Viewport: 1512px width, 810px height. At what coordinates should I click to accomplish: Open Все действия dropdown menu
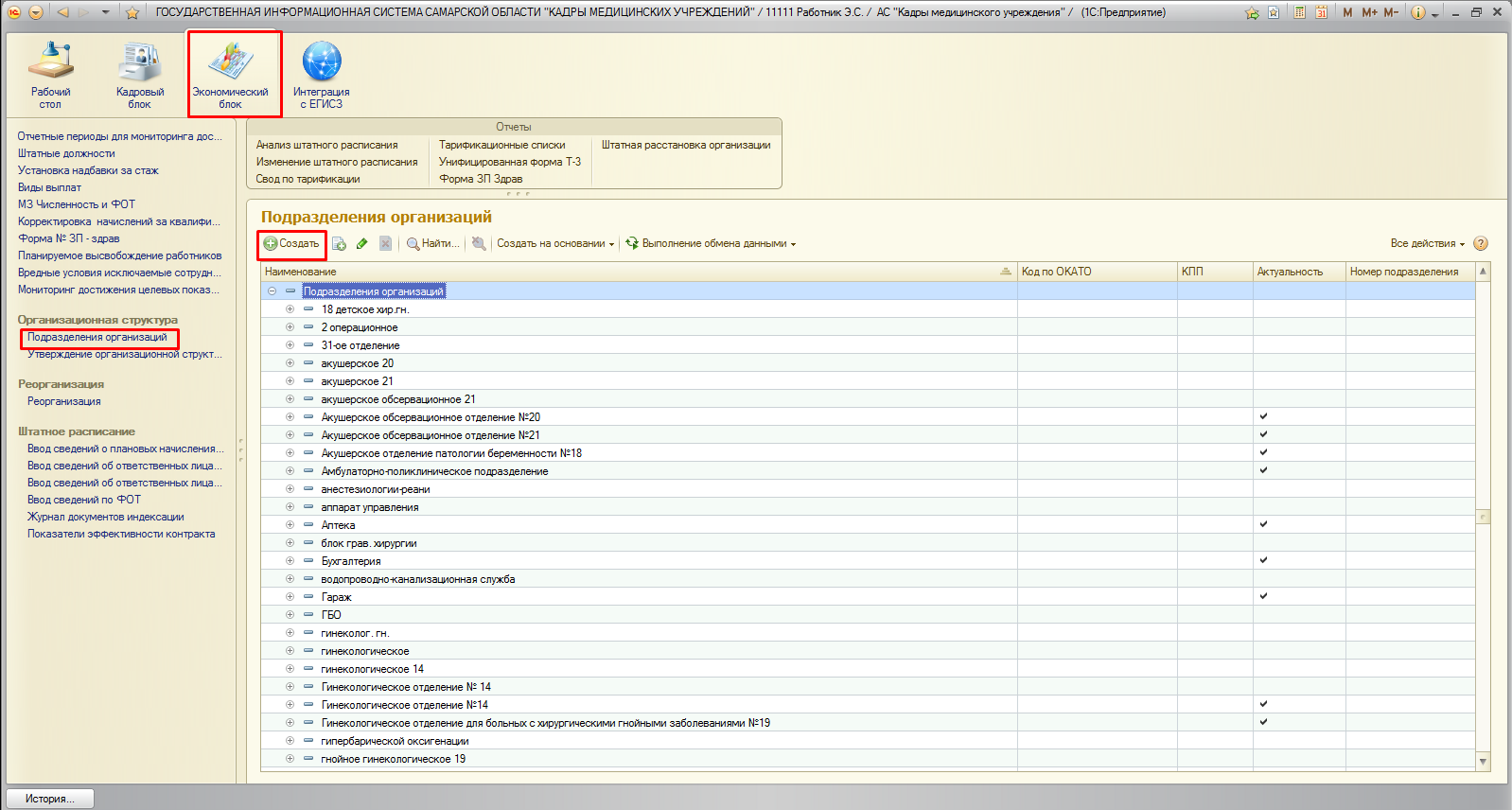point(1427,244)
